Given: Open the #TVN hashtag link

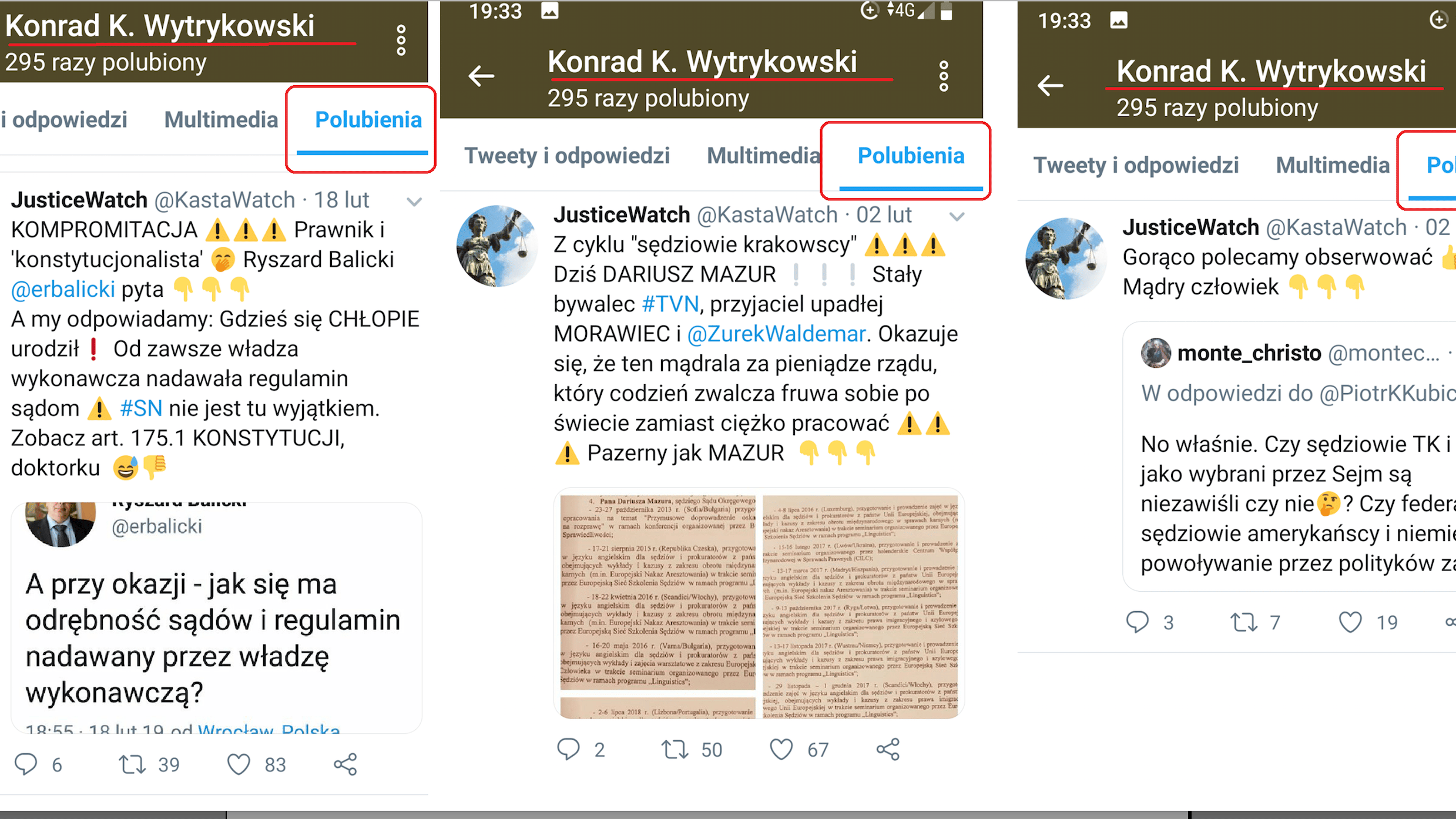Looking at the screenshot, I should [x=670, y=304].
